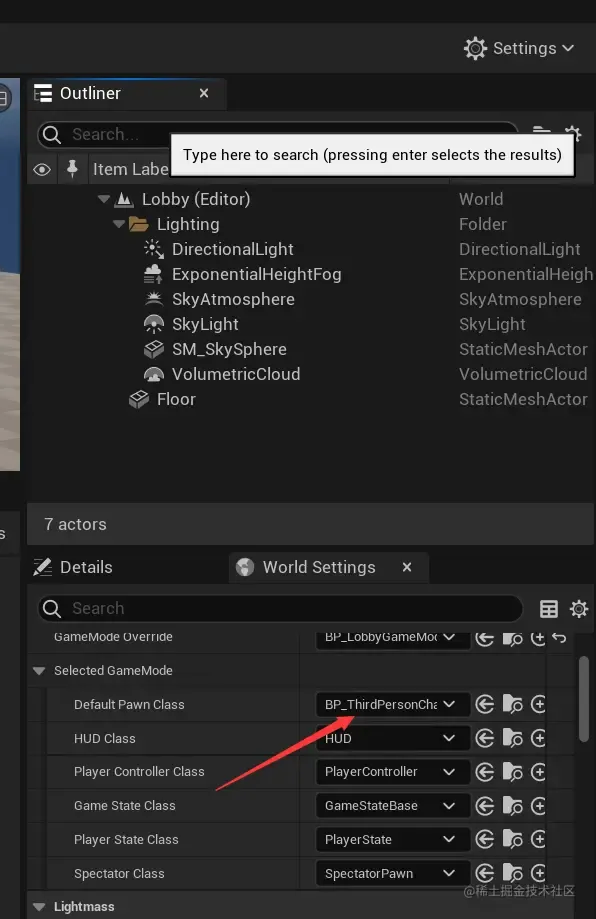This screenshot has width=596, height=919.
Task: Collapse the Lobby (Editor) world tree
Action: pyautogui.click(x=104, y=199)
